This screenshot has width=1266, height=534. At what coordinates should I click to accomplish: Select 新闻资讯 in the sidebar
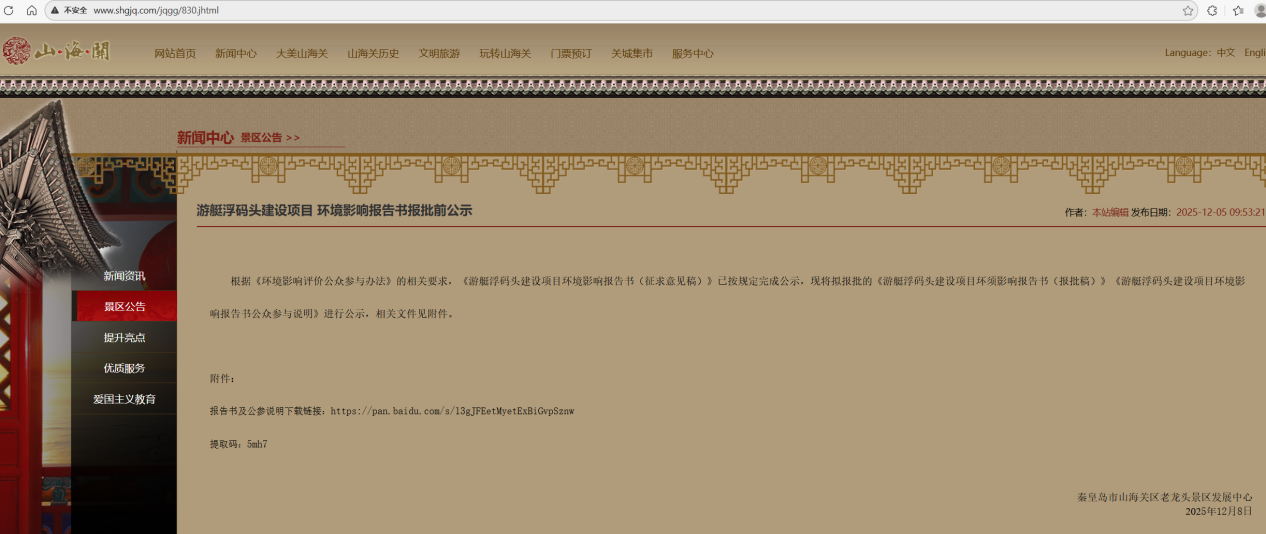click(124, 276)
